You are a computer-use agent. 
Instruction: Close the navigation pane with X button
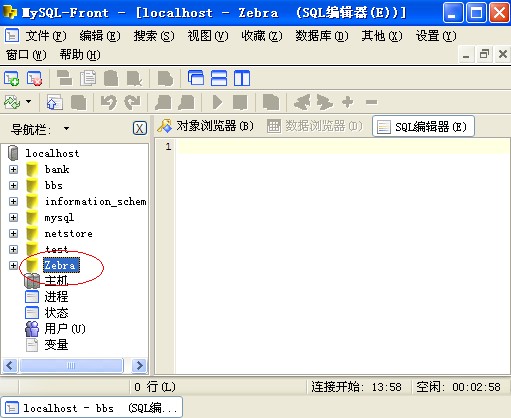click(x=140, y=128)
